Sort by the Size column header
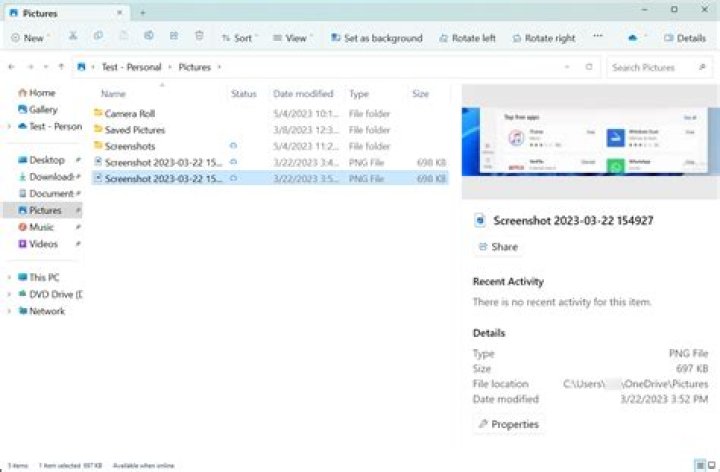This screenshot has height=472, width=720. pyautogui.click(x=420, y=94)
